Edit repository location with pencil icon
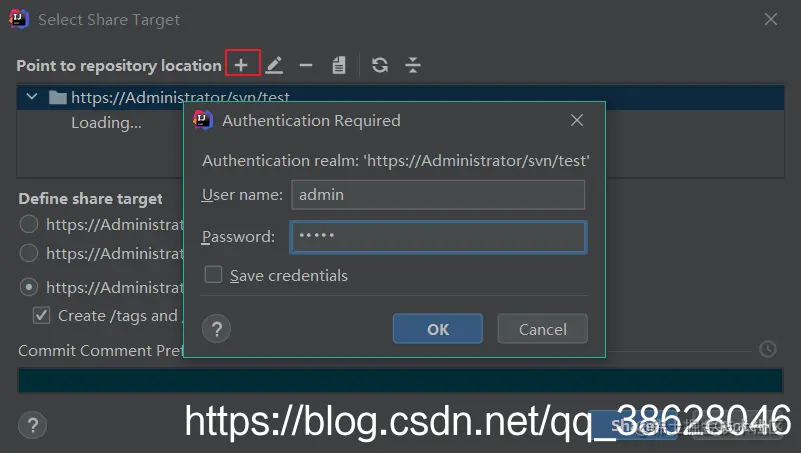The height and width of the screenshot is (453, 801). point(274,65)
